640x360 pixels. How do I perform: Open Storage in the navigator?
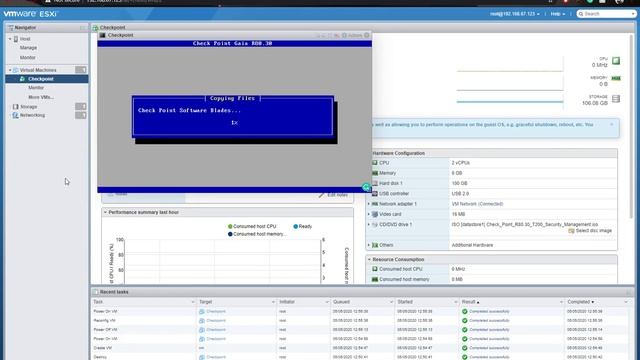[29, 107]
